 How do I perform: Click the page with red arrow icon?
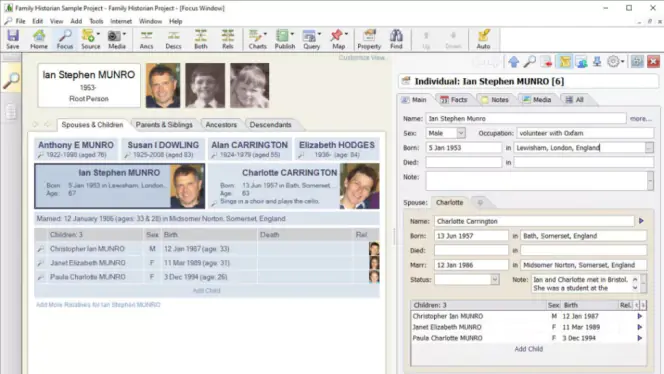coord(546,62)
